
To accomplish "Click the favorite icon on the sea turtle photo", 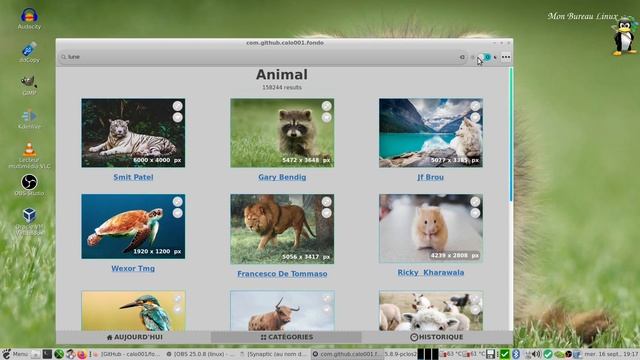I will tap(177, 213).
